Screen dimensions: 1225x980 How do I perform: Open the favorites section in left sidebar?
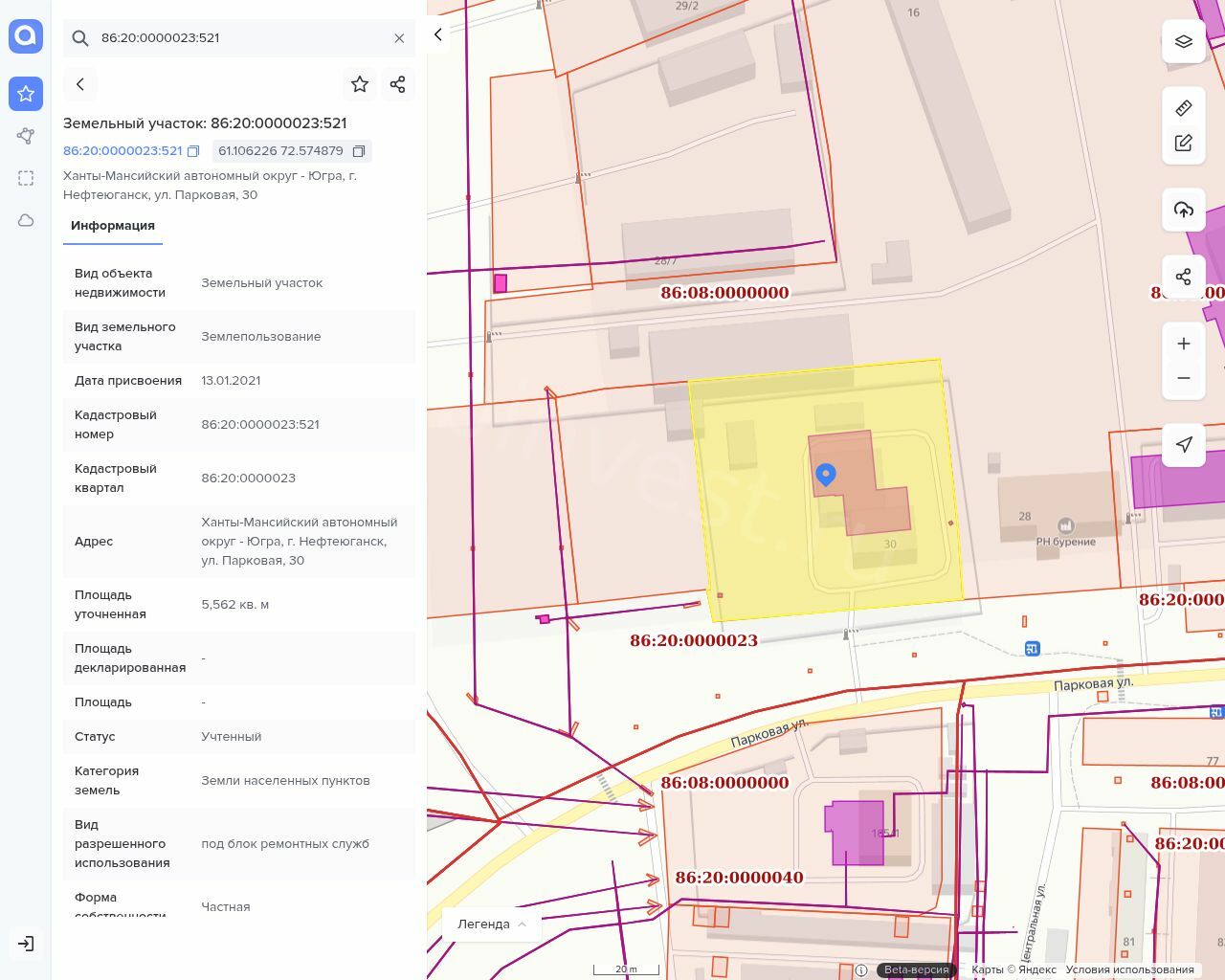tap(26, 94)
